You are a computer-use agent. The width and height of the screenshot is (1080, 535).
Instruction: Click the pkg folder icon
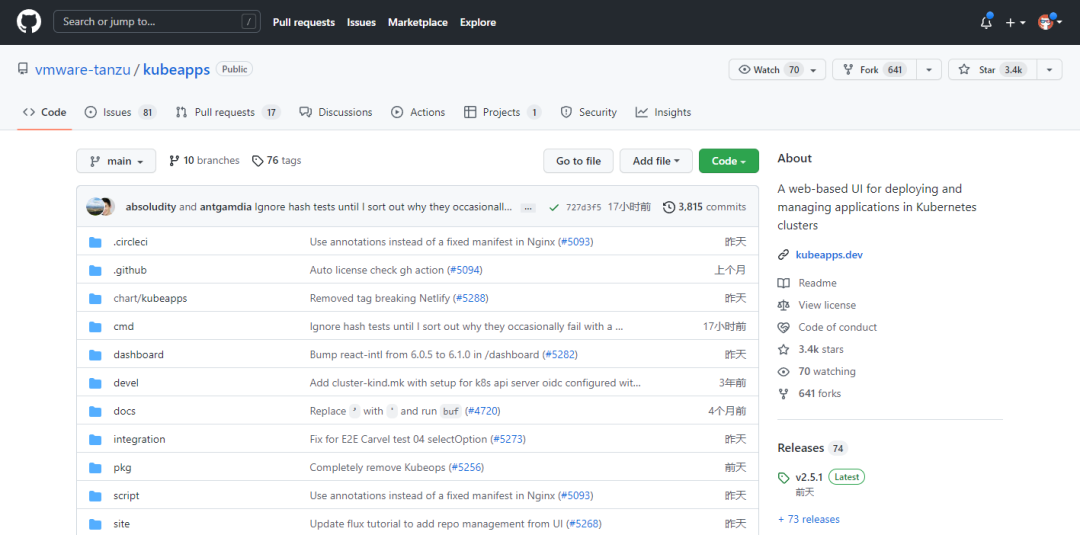[95, 468]
